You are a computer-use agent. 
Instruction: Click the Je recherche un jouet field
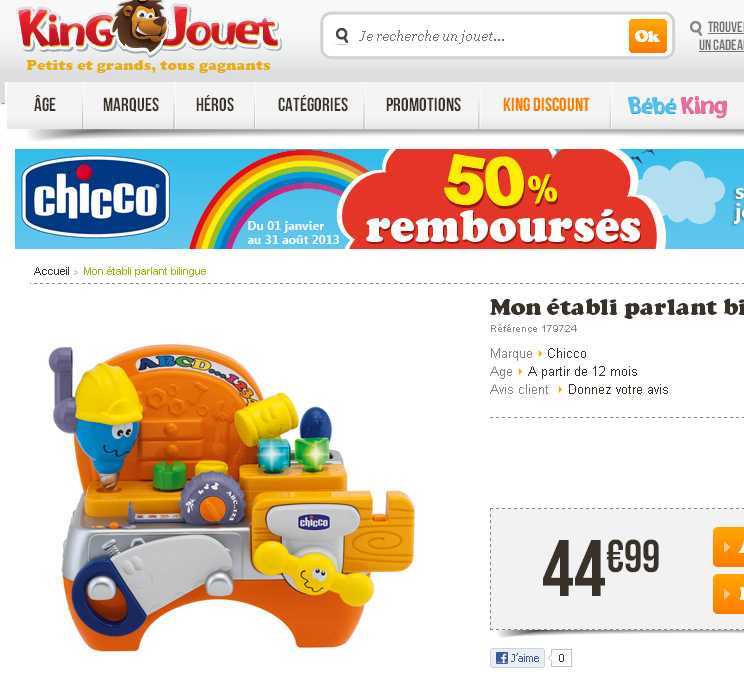tap(489, 36)
